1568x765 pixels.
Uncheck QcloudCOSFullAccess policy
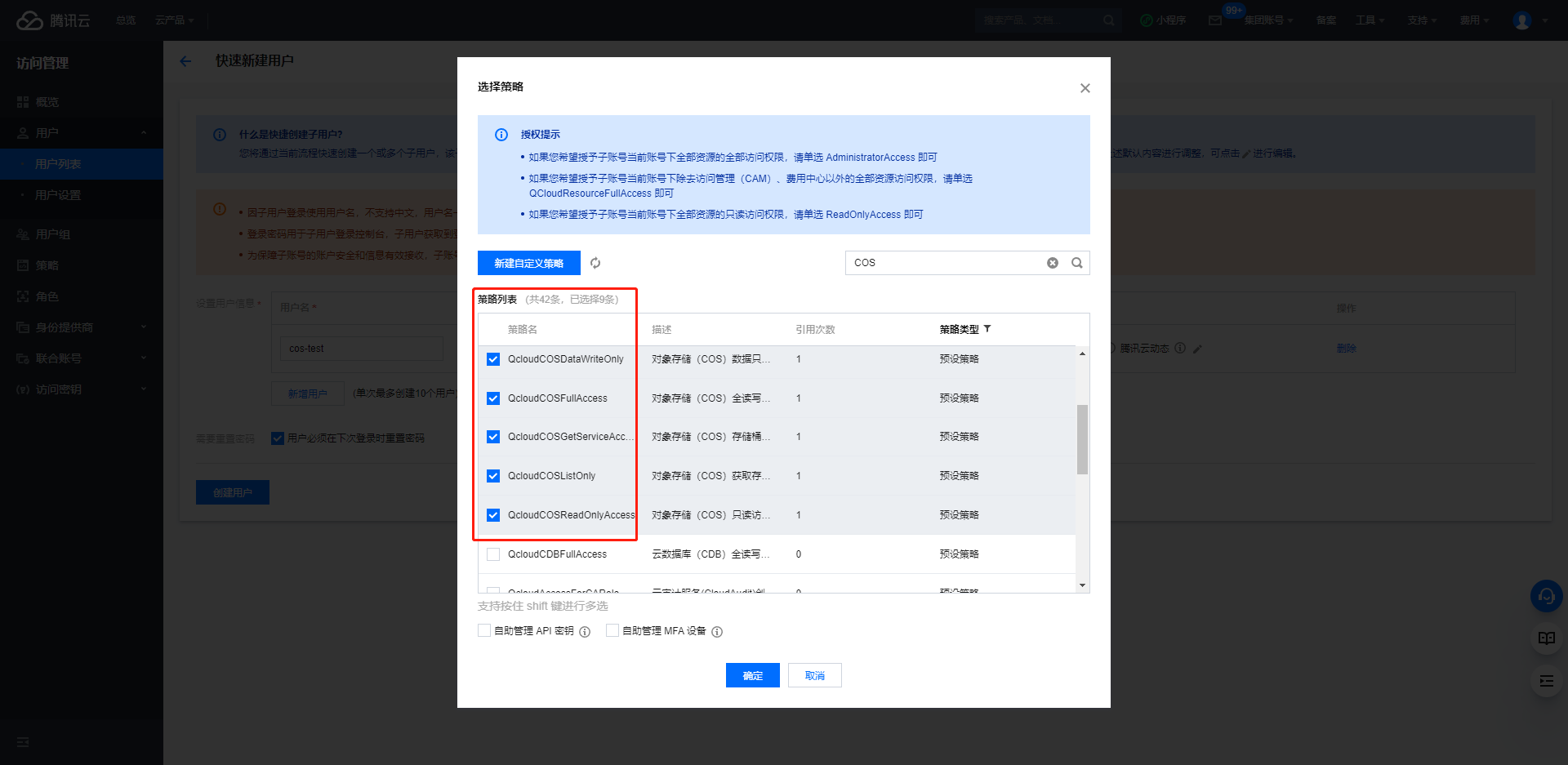493,398
